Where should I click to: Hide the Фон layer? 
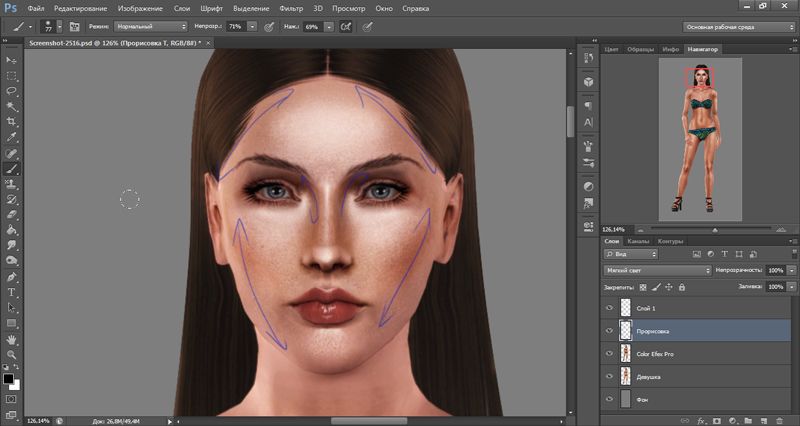[x=609, y=399]
